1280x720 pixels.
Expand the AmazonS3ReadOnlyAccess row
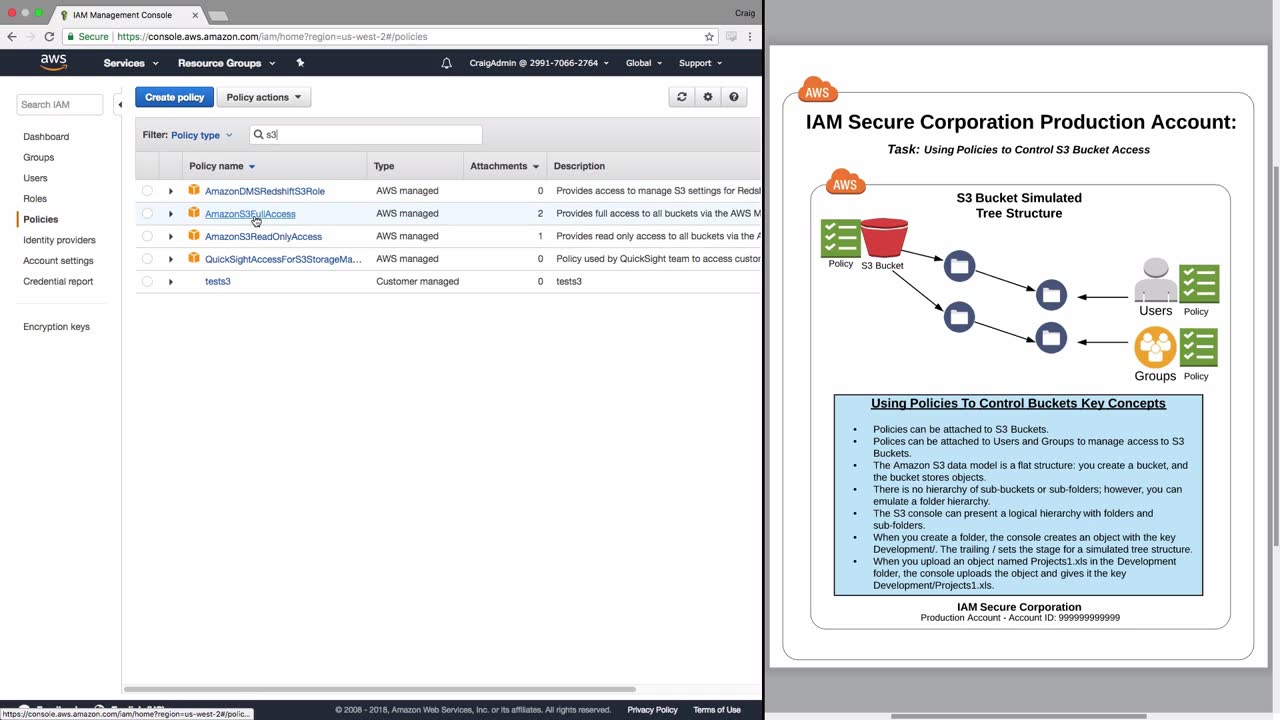[x=171, y=237]
